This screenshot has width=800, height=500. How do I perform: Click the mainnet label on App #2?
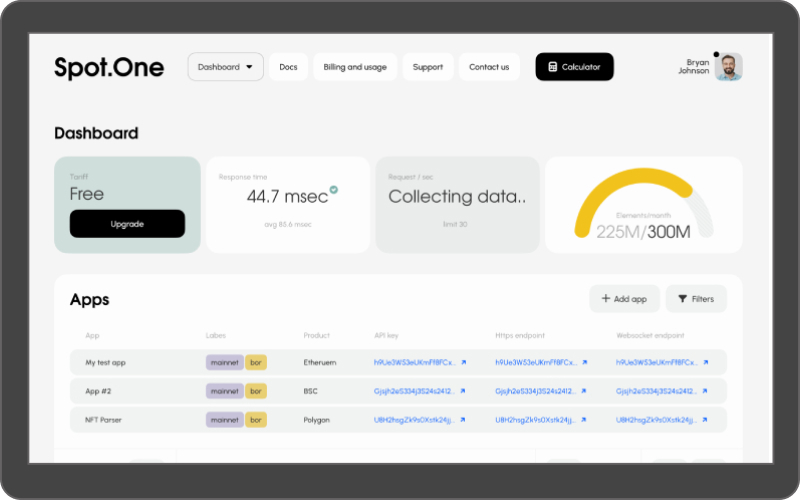click(224, 391)
